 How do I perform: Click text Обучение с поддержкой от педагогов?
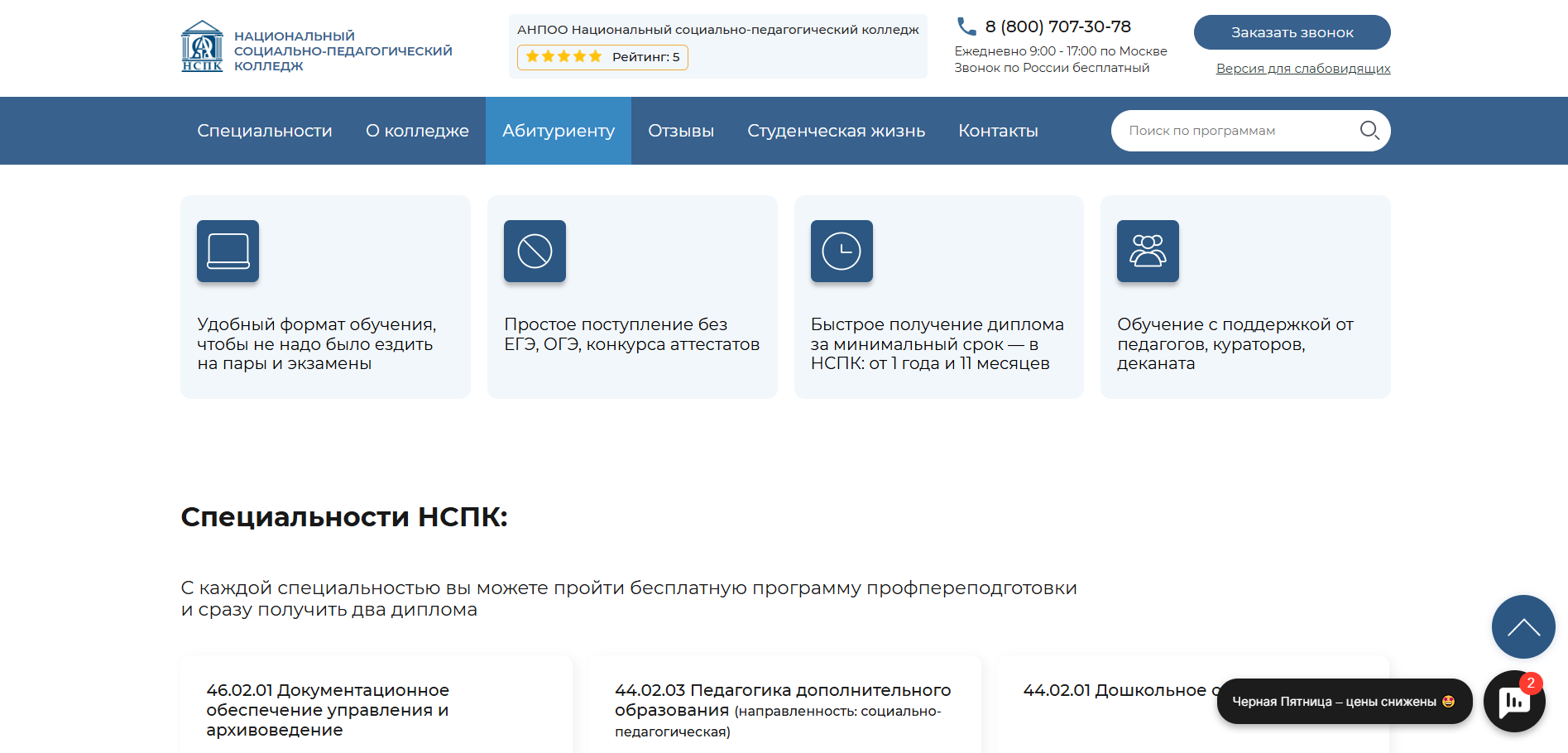coord(1235,344)
